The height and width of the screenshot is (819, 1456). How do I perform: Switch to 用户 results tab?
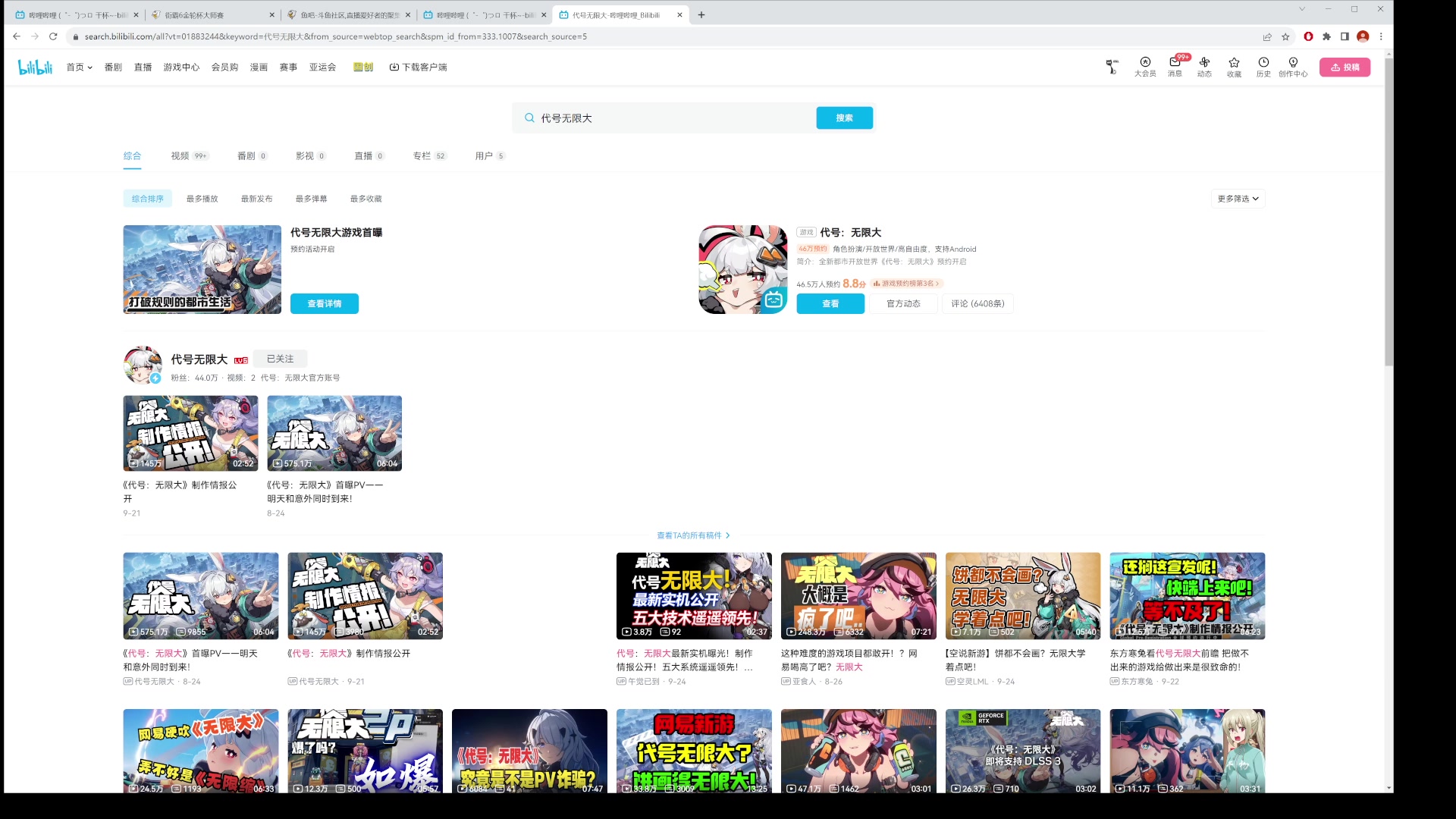[490, 156]
